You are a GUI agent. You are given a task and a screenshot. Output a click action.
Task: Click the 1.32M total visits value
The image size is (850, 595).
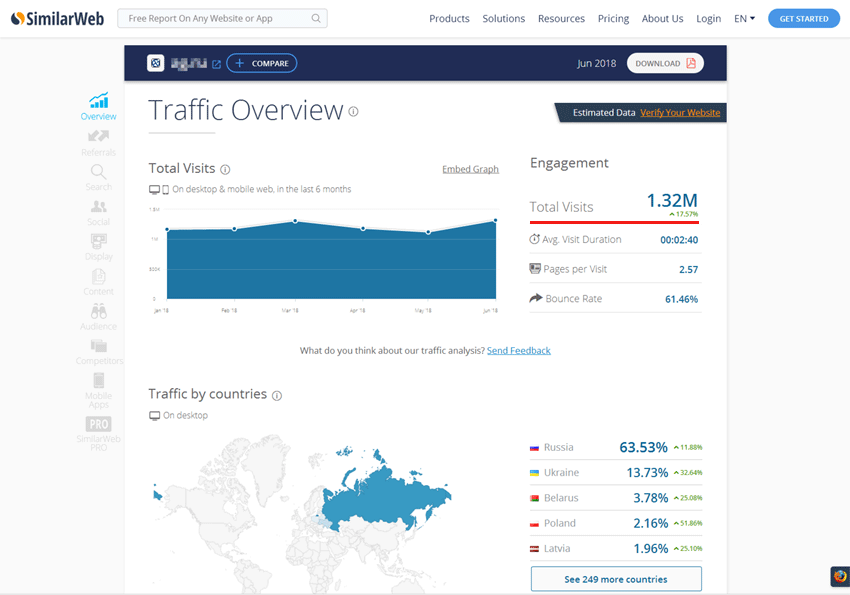point(672,201)
